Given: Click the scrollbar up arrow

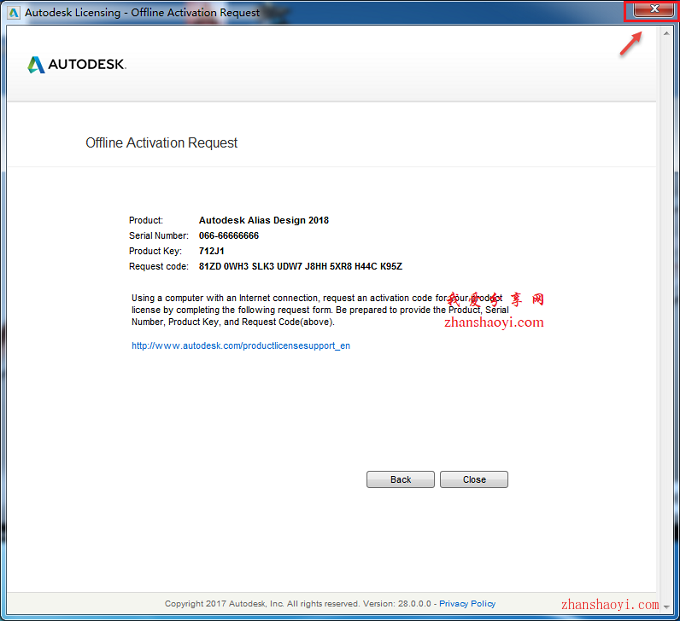Looking at the screenshot, I should click(x=666, y=33).
